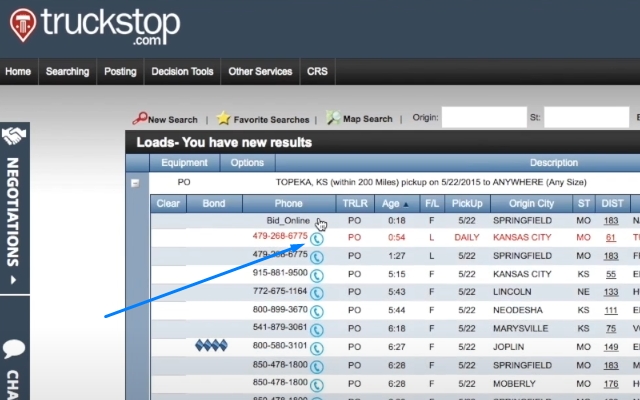Open the Other Services menu
Image resolution: width=640 pixels, height=400 pixels.
[260, 71]
